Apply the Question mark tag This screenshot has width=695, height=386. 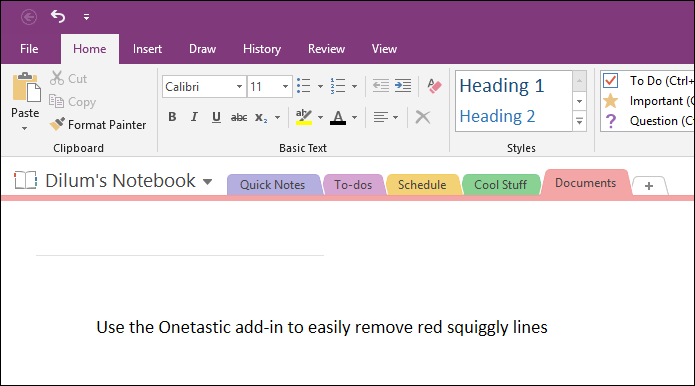click(x=610, y=121)
